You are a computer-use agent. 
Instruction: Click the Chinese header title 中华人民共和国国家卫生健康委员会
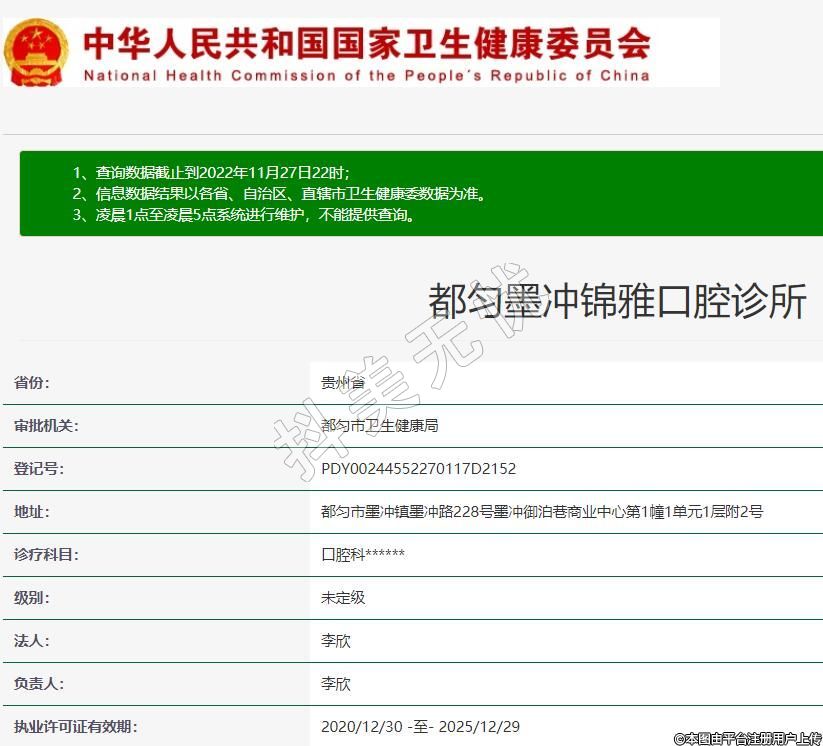[366, 42]
